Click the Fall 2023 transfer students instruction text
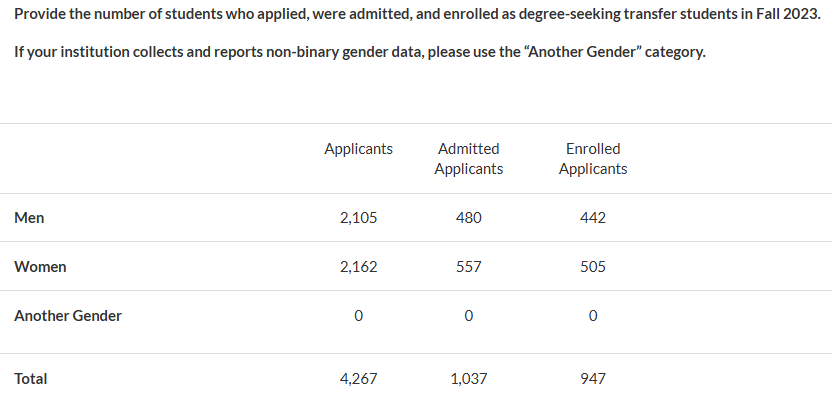Viewport: 832px width, 399px height. [x=417, y=14]
